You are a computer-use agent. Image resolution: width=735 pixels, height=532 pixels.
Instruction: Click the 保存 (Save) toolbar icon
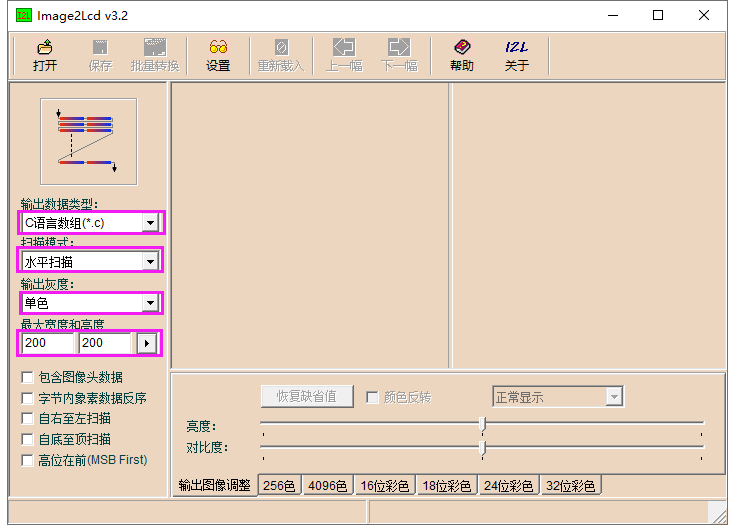100,55
